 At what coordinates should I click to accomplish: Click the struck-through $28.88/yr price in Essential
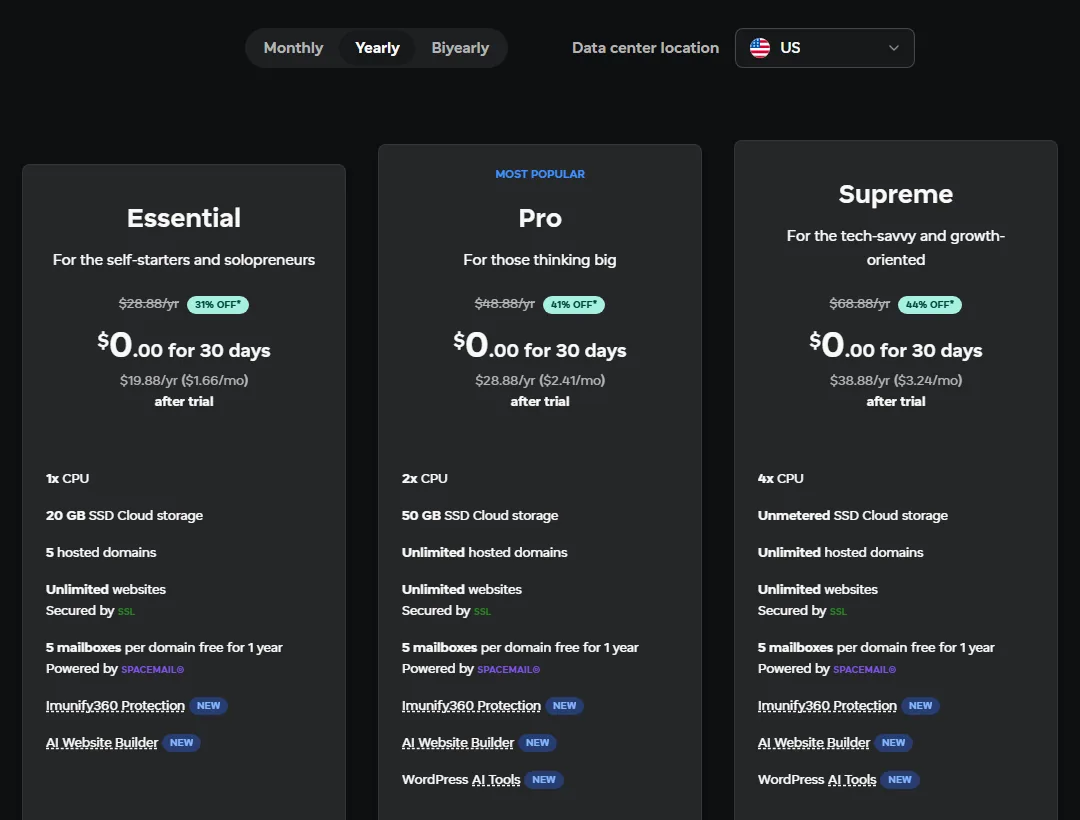tap(149, 304)
